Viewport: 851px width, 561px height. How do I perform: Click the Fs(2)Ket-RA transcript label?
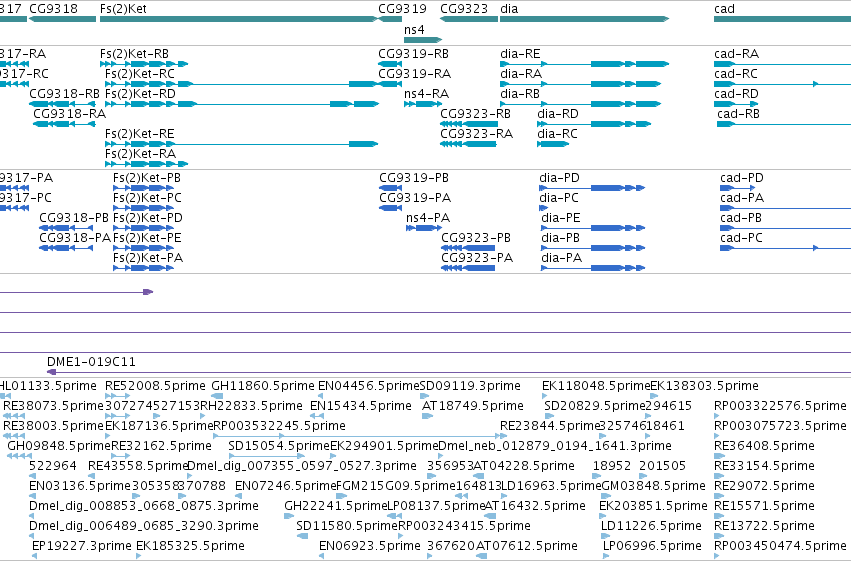pos(140,154)
